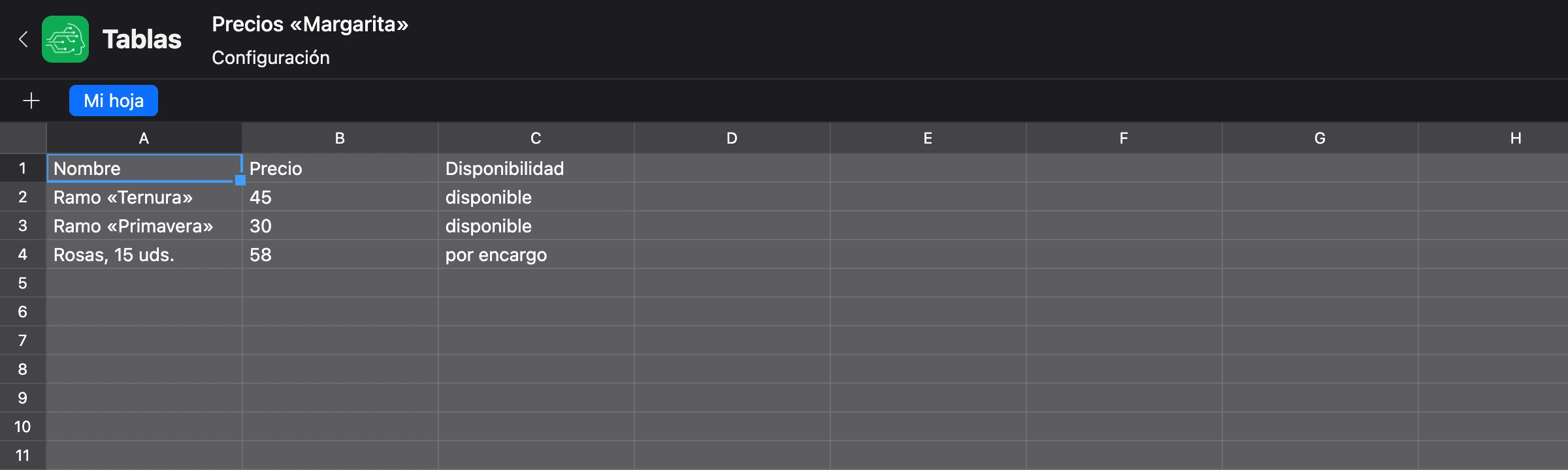Click the Nombre cell
The width and height of the screenshot is (1568, 470).
144,168
